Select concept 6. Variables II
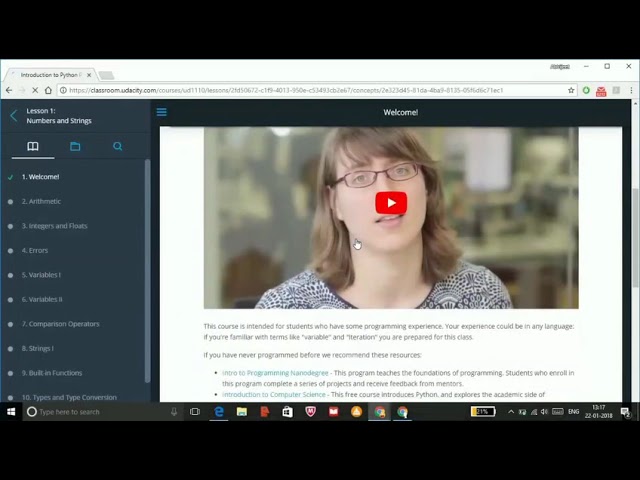640x480 pixels. click(42, 299)
